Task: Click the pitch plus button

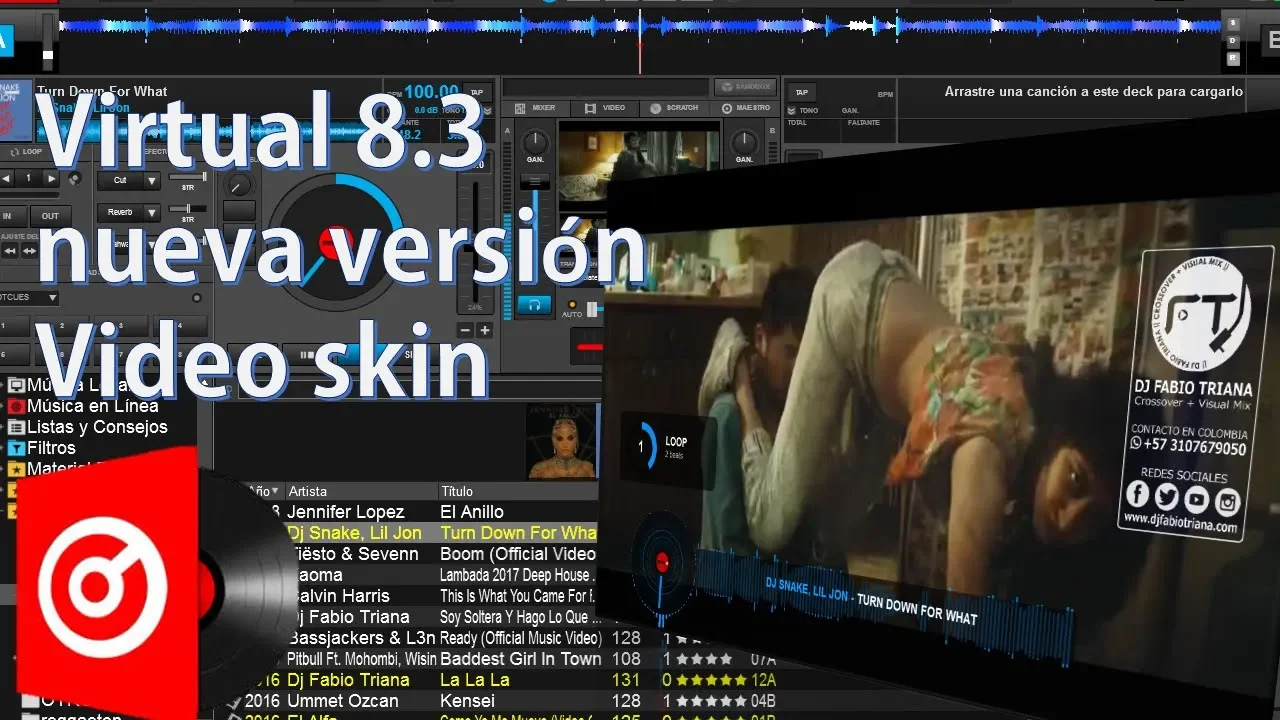Action: pos(485,330)
